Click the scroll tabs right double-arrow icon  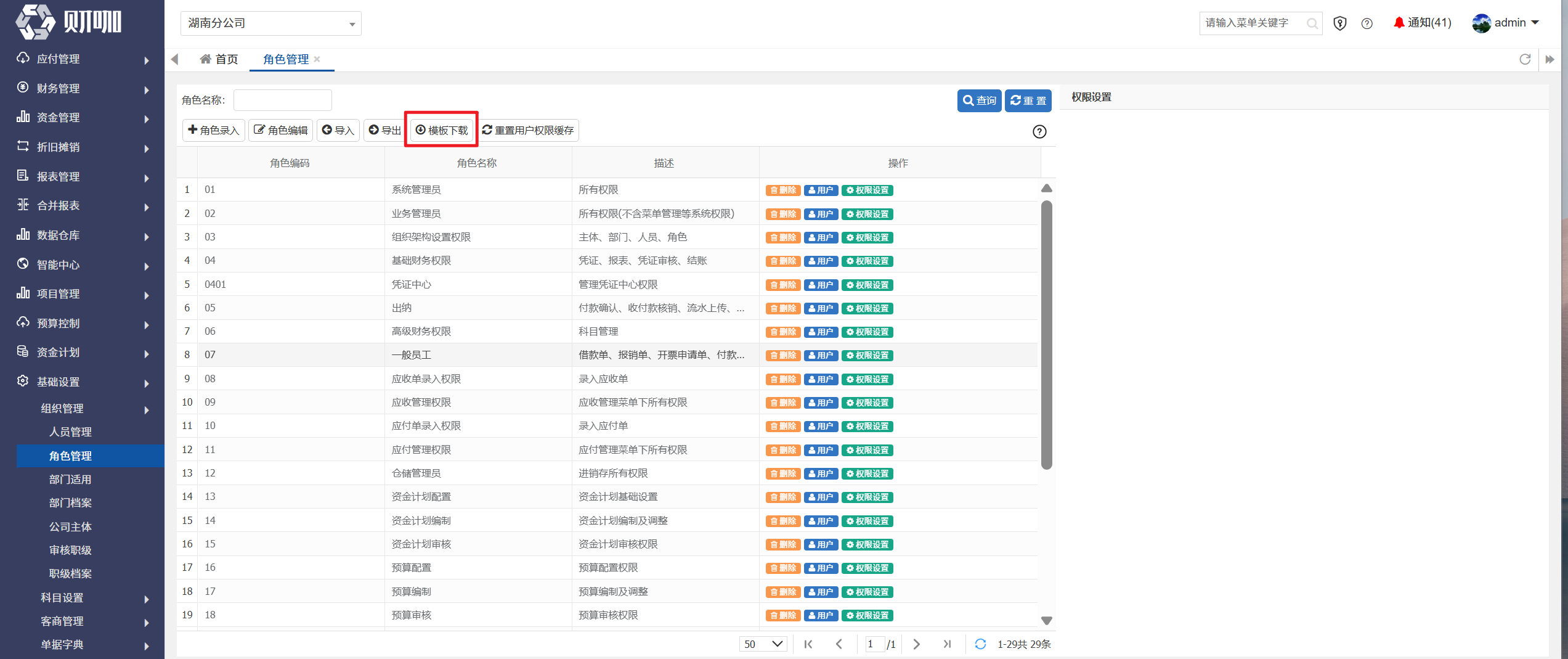pyautogui.click(x=1550, y=59)
